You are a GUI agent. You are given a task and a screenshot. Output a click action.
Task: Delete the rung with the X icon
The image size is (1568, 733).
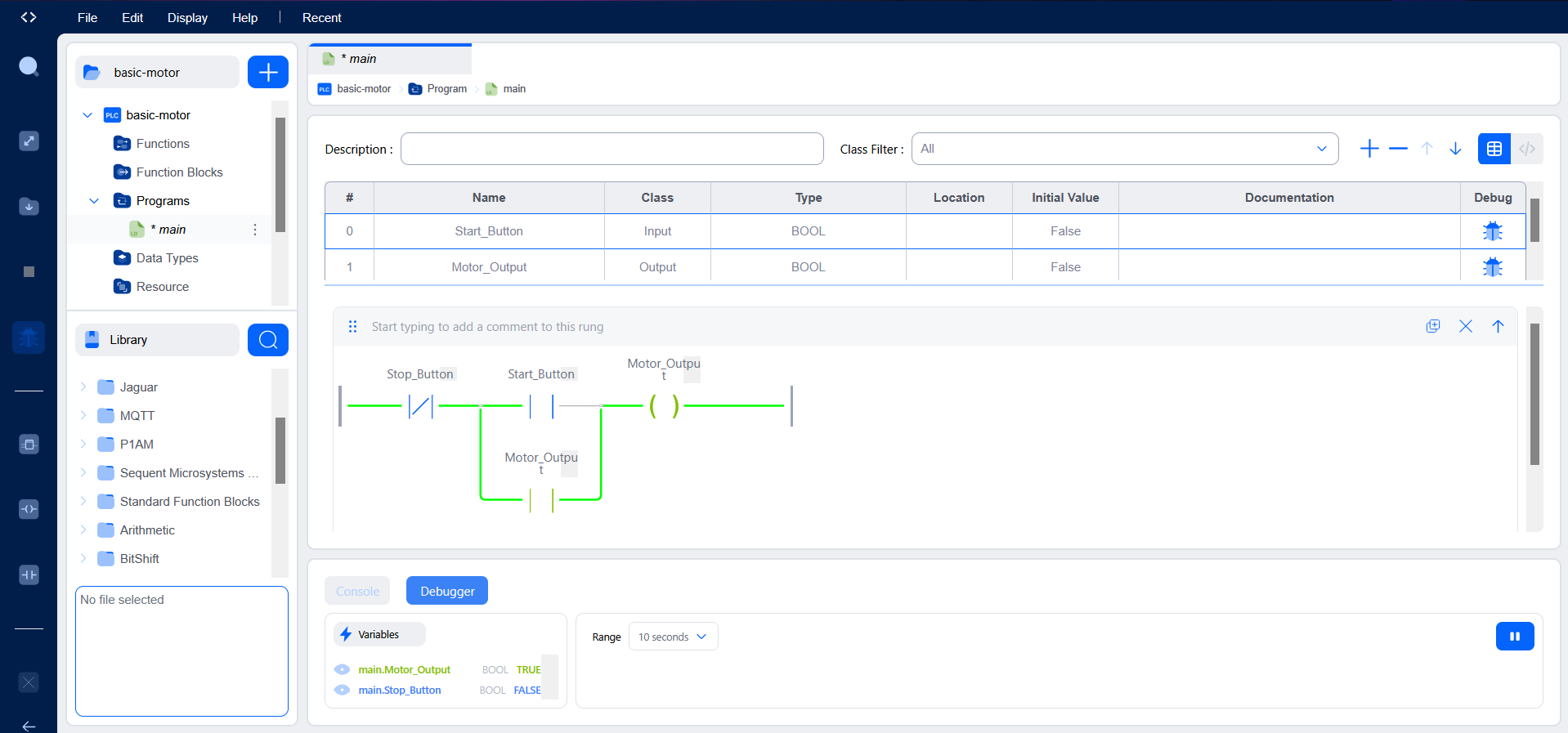click(x=1466, y=326)
